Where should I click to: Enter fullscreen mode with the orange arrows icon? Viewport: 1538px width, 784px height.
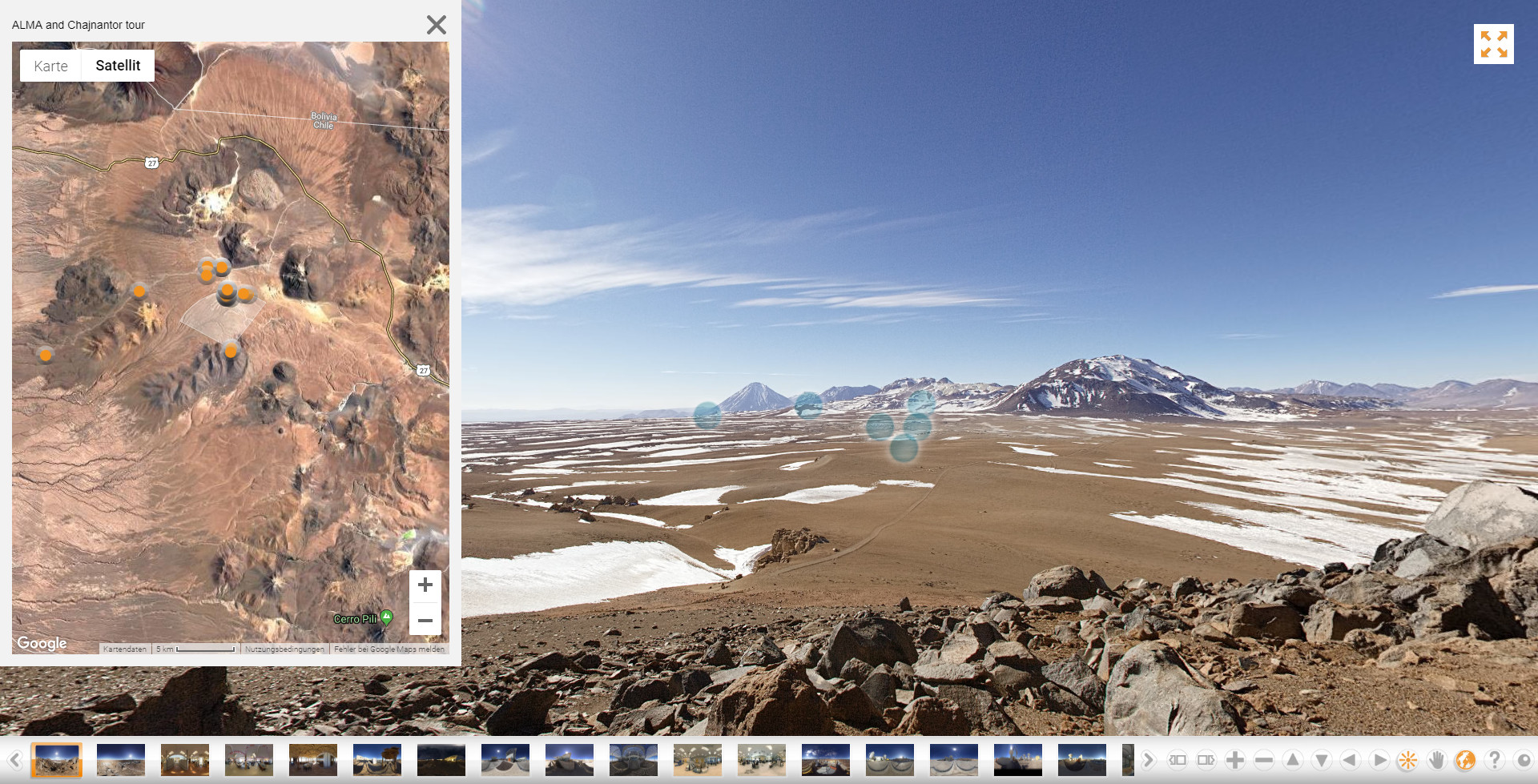tap(1493, 44)
